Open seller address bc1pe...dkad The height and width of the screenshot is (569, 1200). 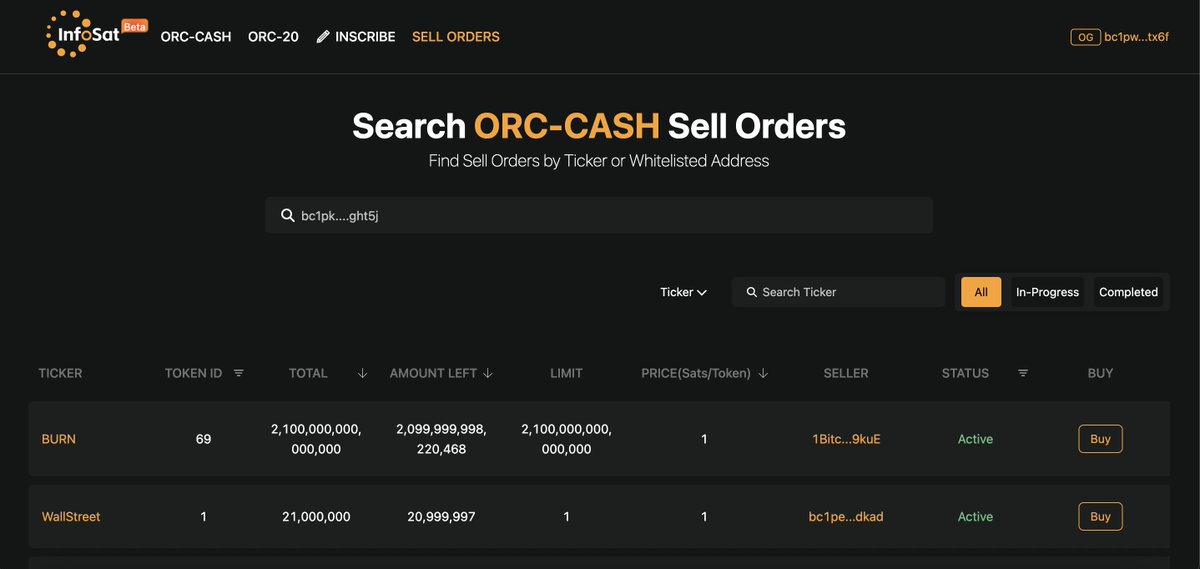click(846, 517)
